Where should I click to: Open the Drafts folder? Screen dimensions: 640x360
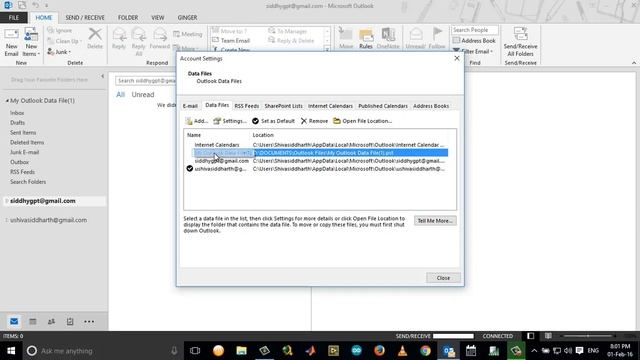coord(17,122)
